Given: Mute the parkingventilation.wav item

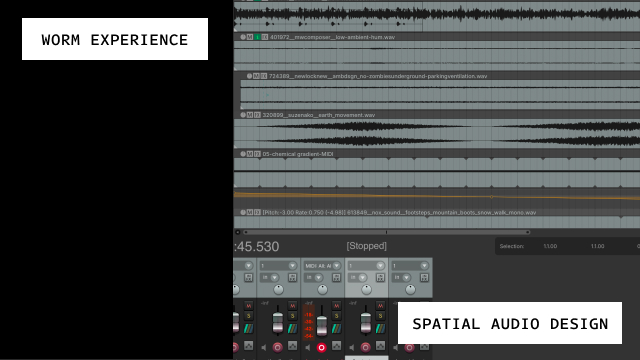Looking at the screenshot, I should (x=256, y=76).
